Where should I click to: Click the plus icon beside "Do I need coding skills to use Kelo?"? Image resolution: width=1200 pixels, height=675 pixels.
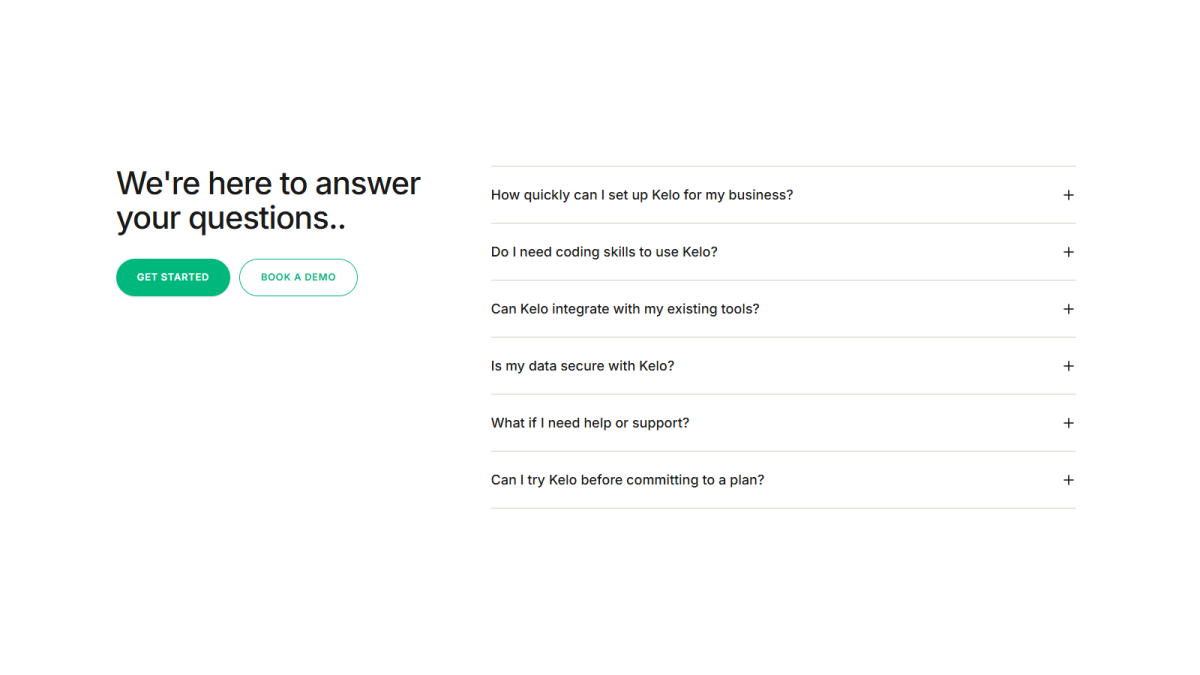[x=1068, y=252]
